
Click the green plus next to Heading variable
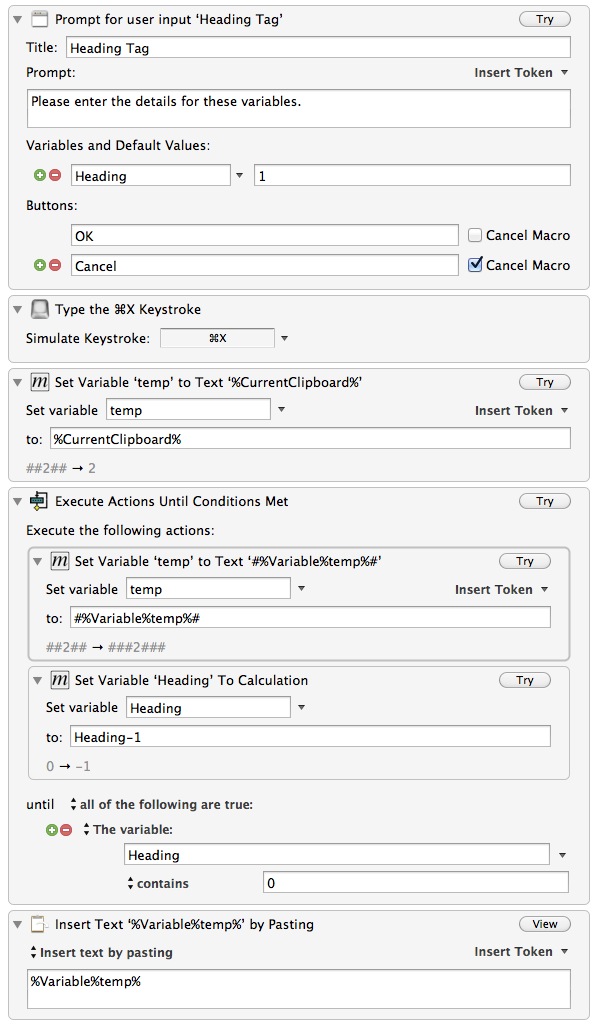click(x=40, y=175)
